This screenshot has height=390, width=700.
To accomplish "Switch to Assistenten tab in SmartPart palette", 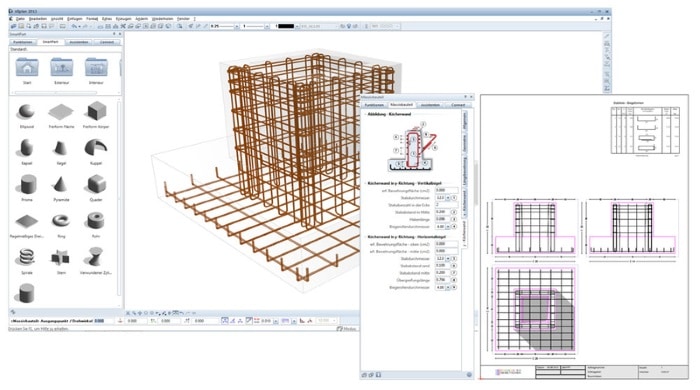I will 79,42.
